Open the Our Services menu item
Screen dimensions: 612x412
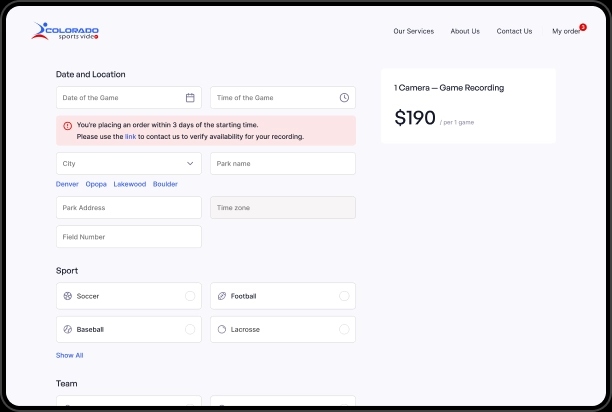(x=413, y=31)
